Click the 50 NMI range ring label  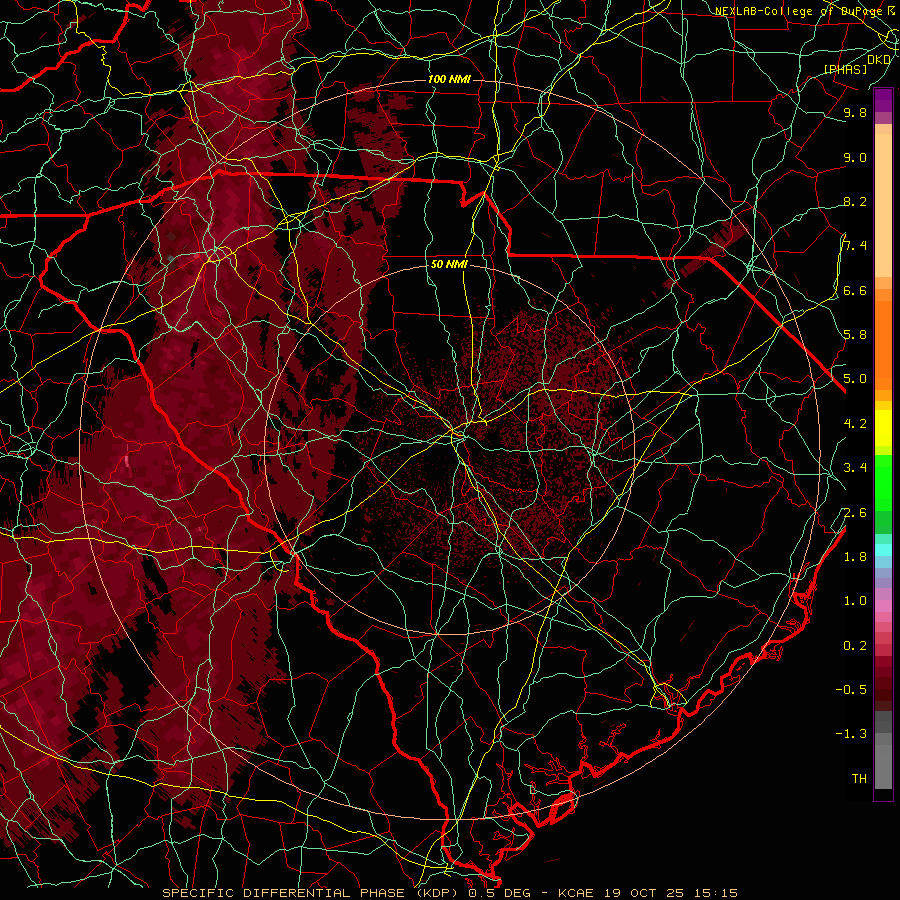pos(449,264)
